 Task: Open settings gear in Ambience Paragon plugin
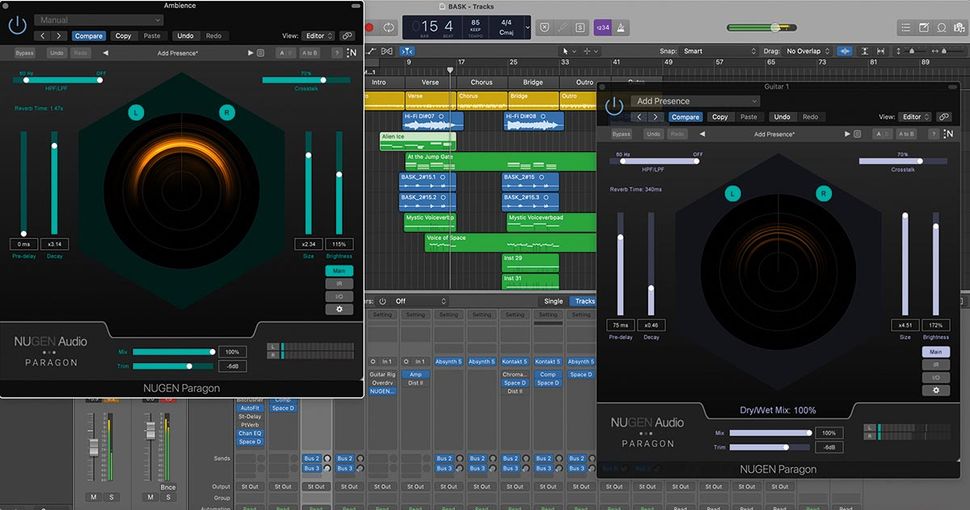[x=339, y=309]
